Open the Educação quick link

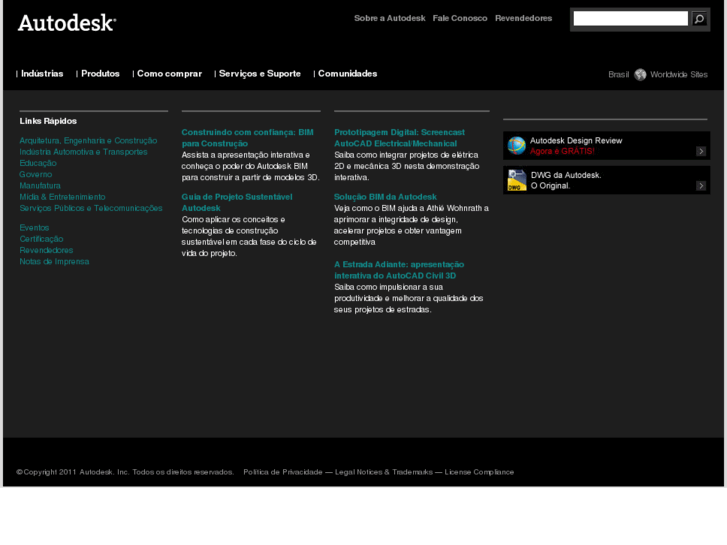click(38, 163)
